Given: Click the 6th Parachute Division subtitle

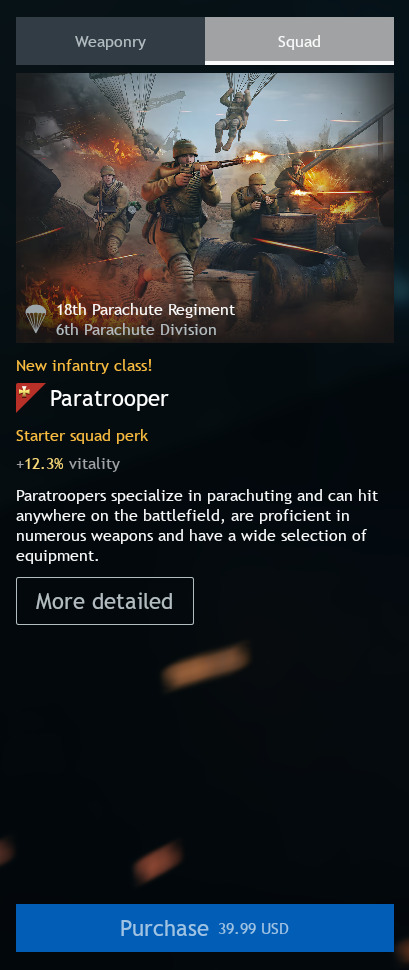Looking at the screenshot, I should (136, 330).
